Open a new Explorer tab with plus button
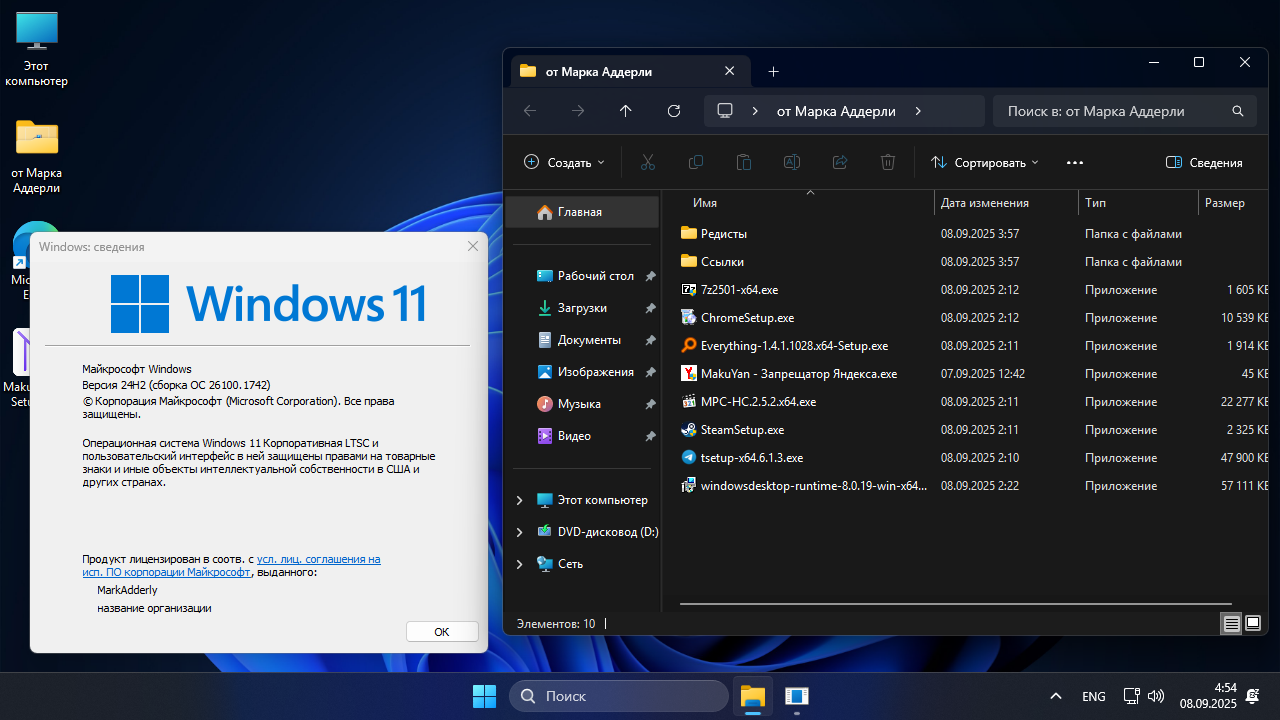1280x720 pixels. (x=773, y=71)
